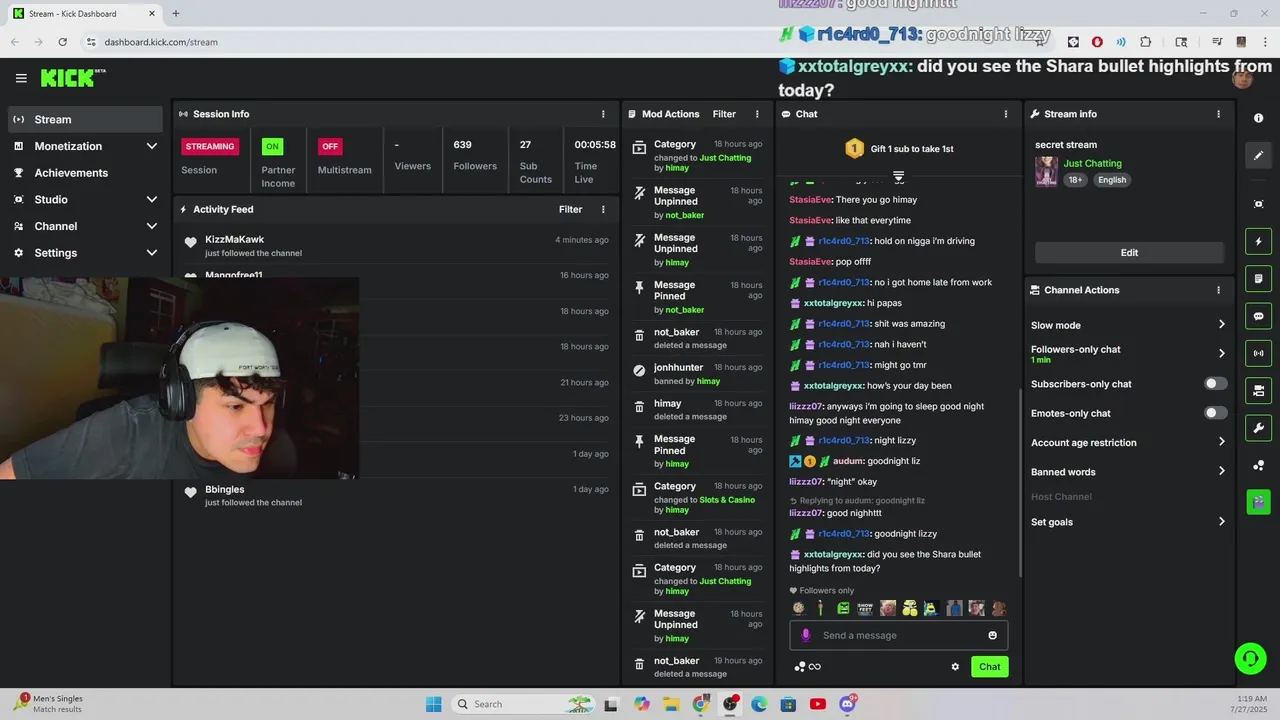
Task: Select Stream in the left sidebar
Action: click(85, 119)
